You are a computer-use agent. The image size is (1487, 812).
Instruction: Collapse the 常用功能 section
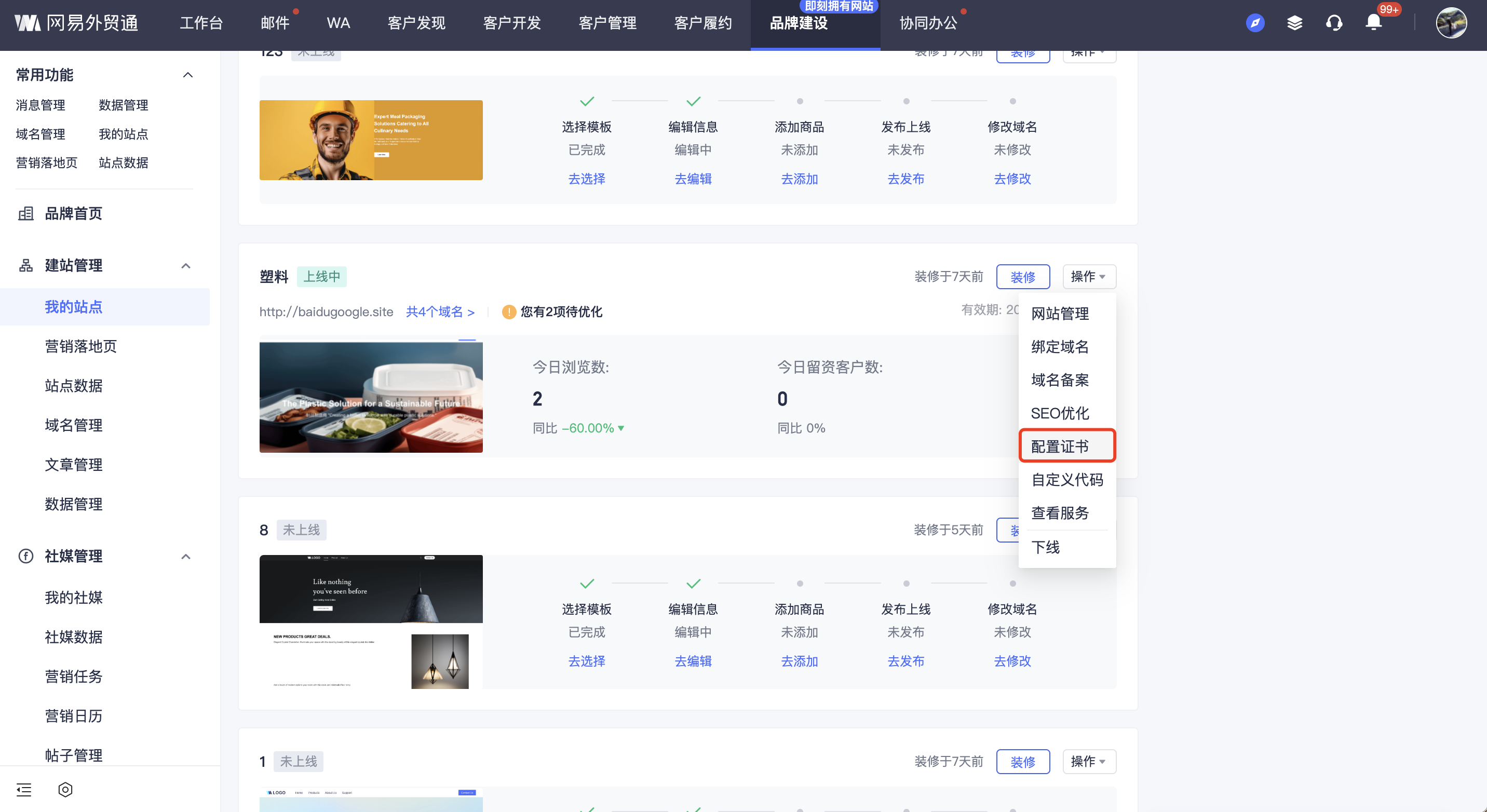(x=187, y=75)
